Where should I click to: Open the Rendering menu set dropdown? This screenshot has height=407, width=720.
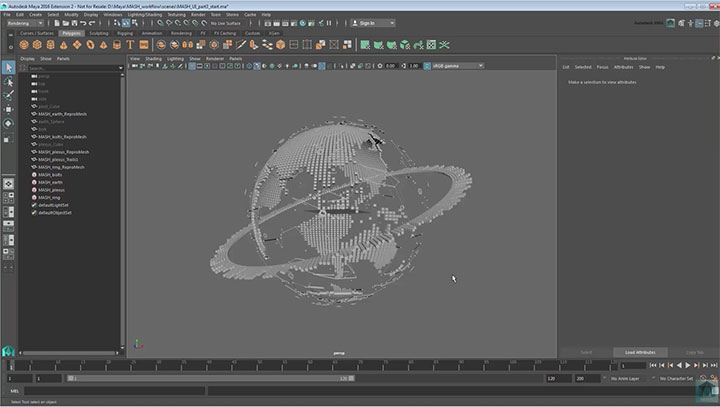point(25,23)
